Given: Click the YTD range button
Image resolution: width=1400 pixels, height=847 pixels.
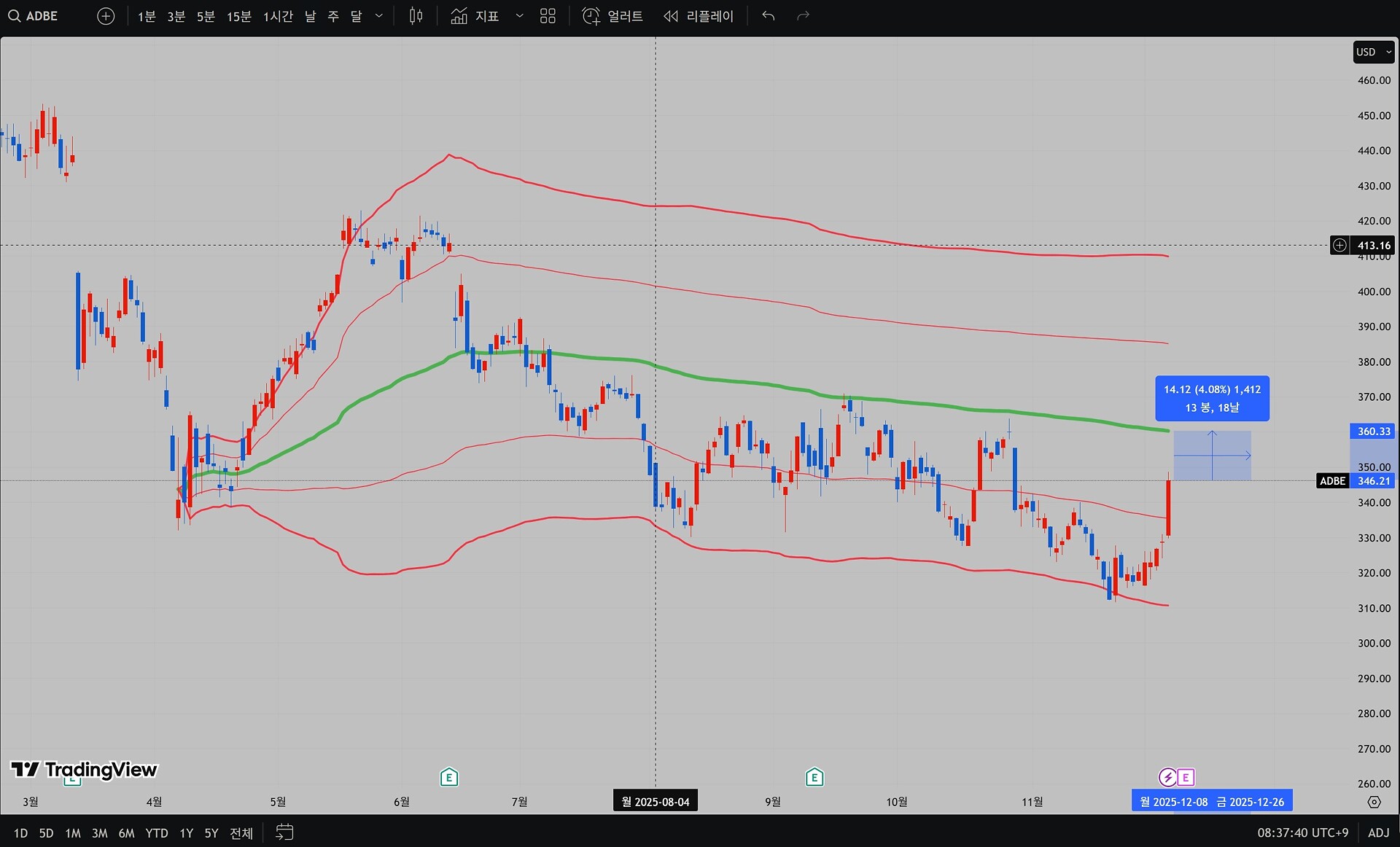Looking at the screenshot, I should tap(156, 832).
